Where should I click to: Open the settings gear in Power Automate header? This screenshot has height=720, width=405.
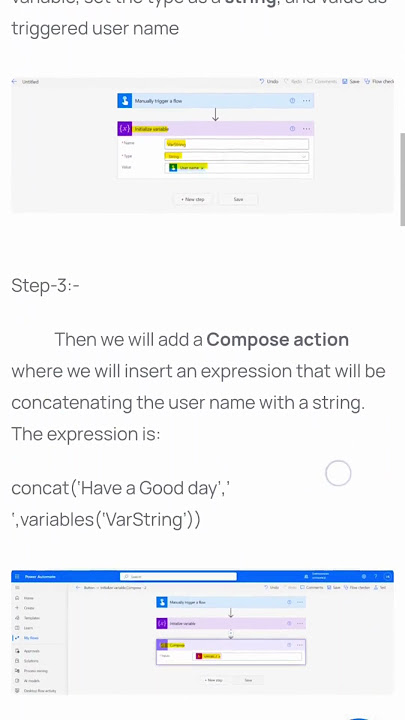364,576
